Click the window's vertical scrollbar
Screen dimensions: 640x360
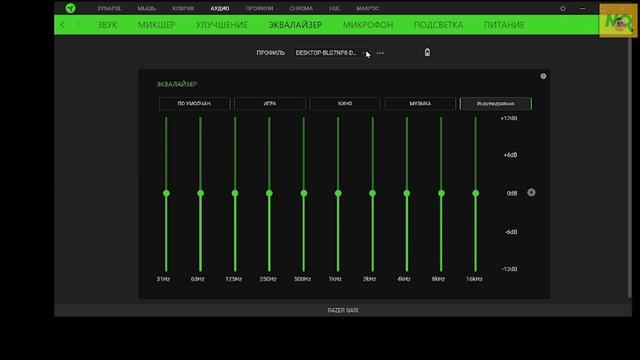[630, 167]
